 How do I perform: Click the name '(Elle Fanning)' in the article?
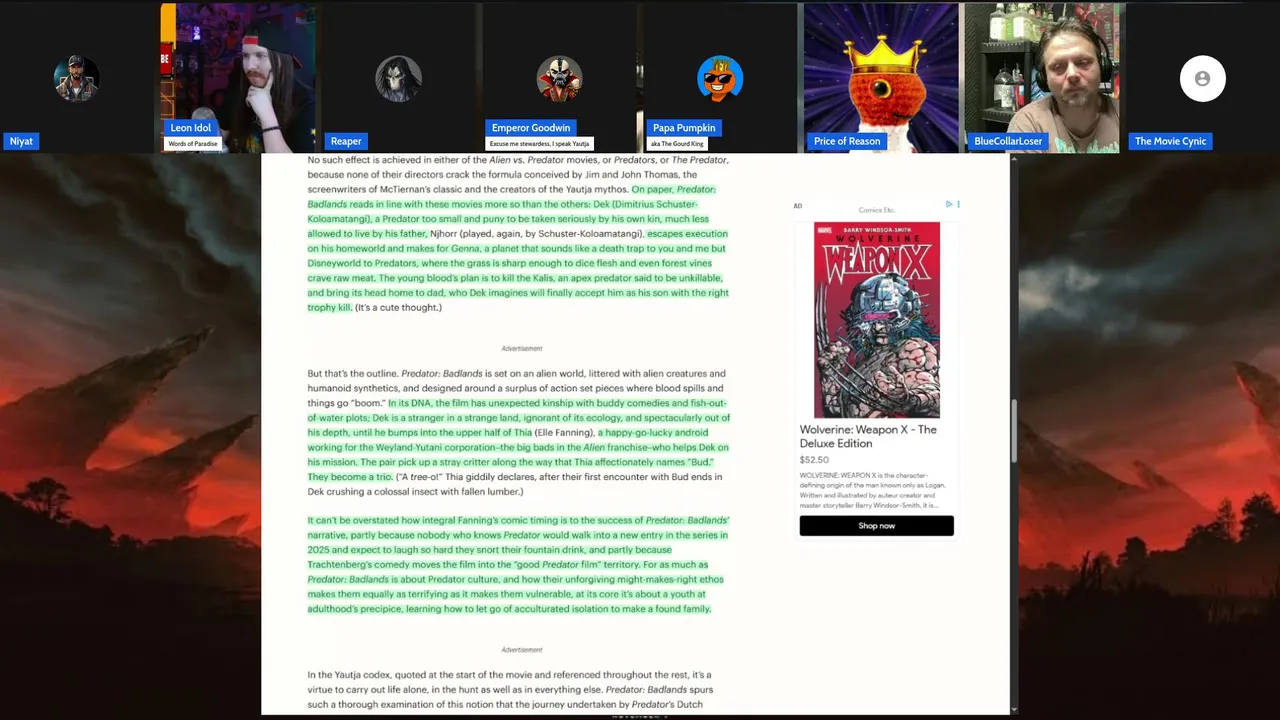tap(564, 433)
